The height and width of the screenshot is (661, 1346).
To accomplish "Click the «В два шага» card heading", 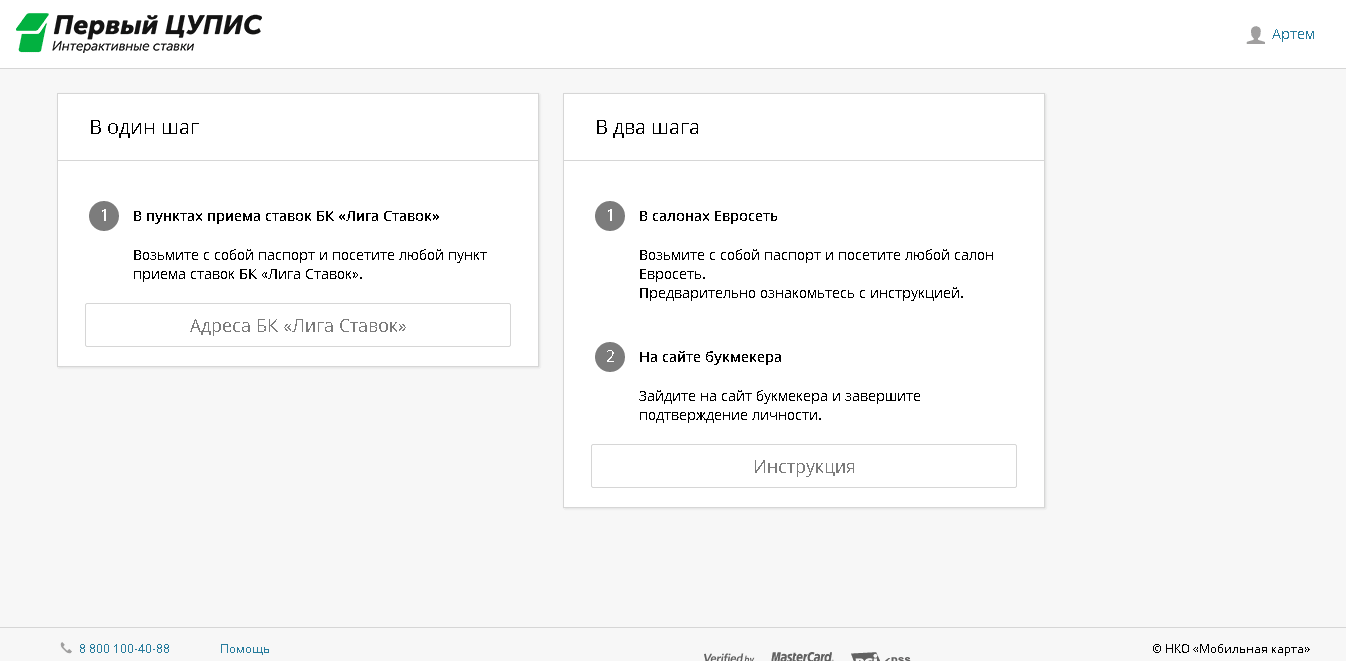I will click(647, 127).
